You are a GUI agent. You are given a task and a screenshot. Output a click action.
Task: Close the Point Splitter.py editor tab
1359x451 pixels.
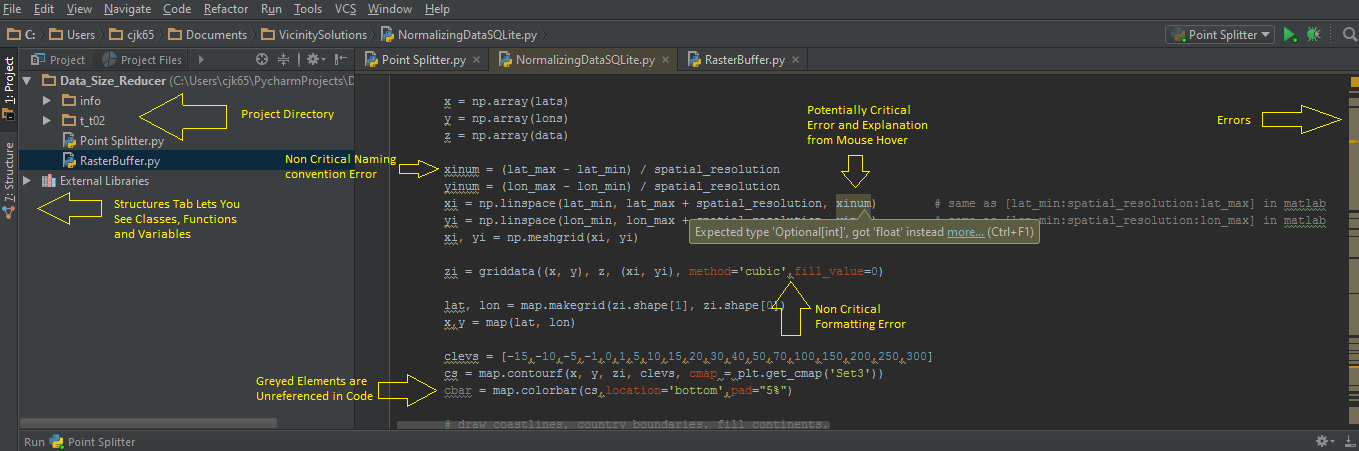(x=477, y=60)
